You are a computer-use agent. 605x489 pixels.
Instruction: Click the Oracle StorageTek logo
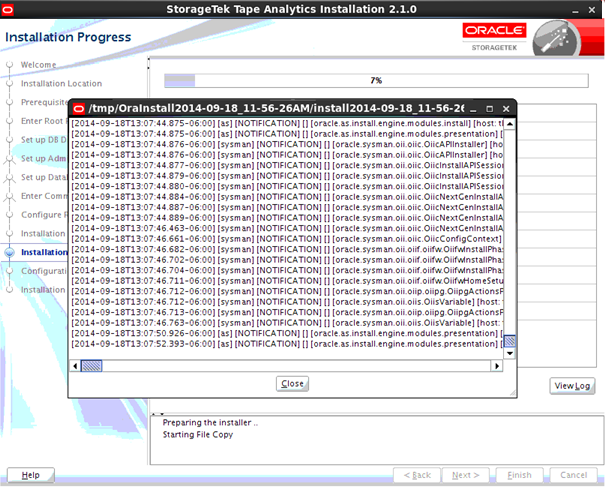pos(494,37)
